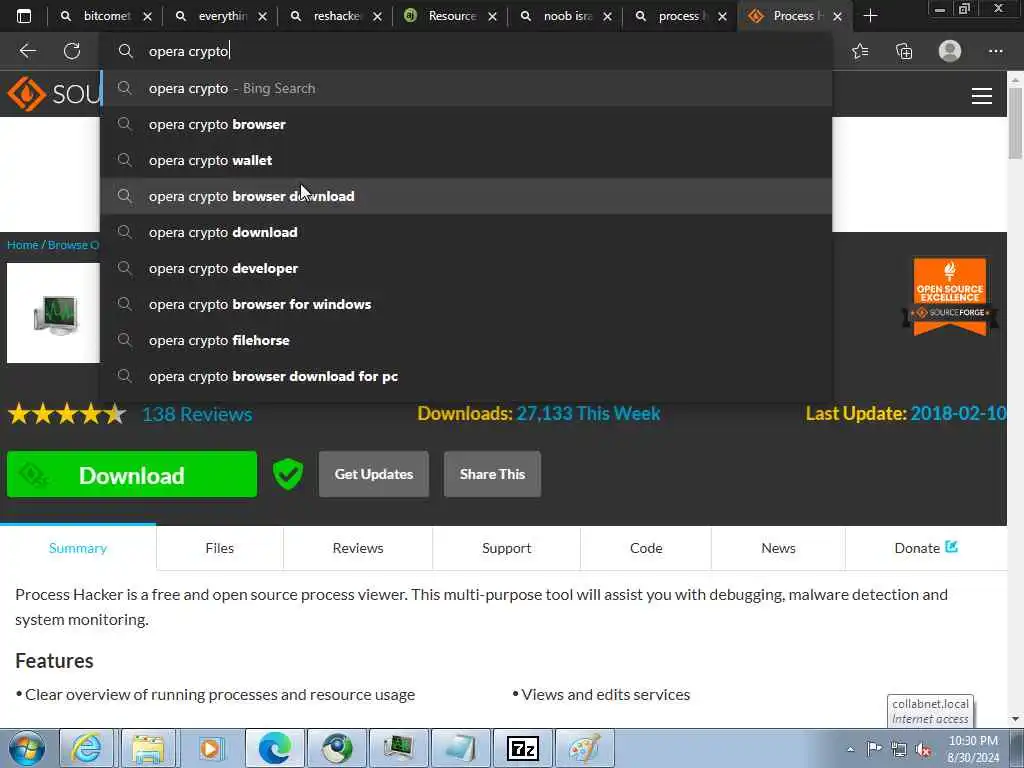
Task: Click the address bar with 'opera crypto'
Action: click(466, 51)
